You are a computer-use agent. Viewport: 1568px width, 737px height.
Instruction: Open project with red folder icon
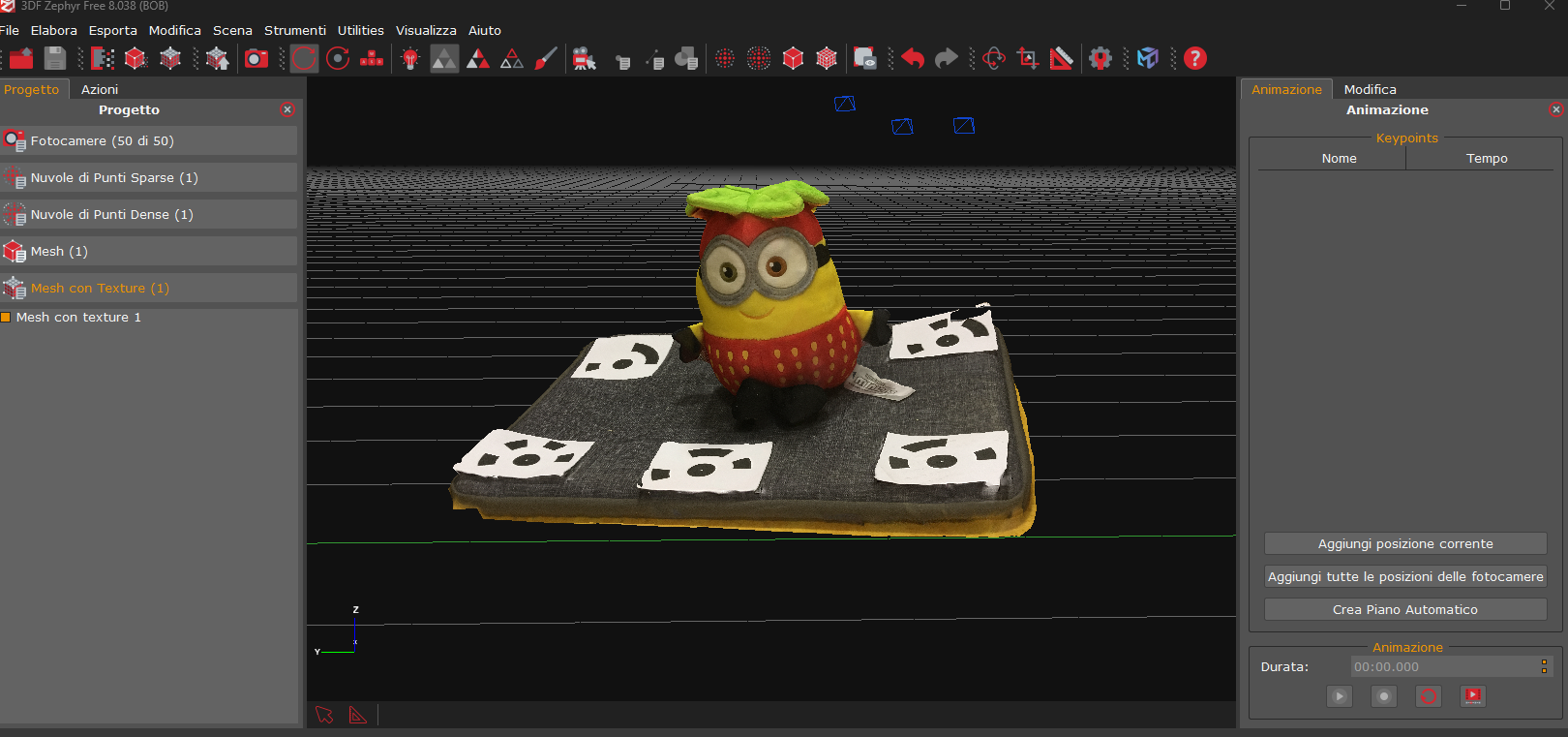coord(21,58)
